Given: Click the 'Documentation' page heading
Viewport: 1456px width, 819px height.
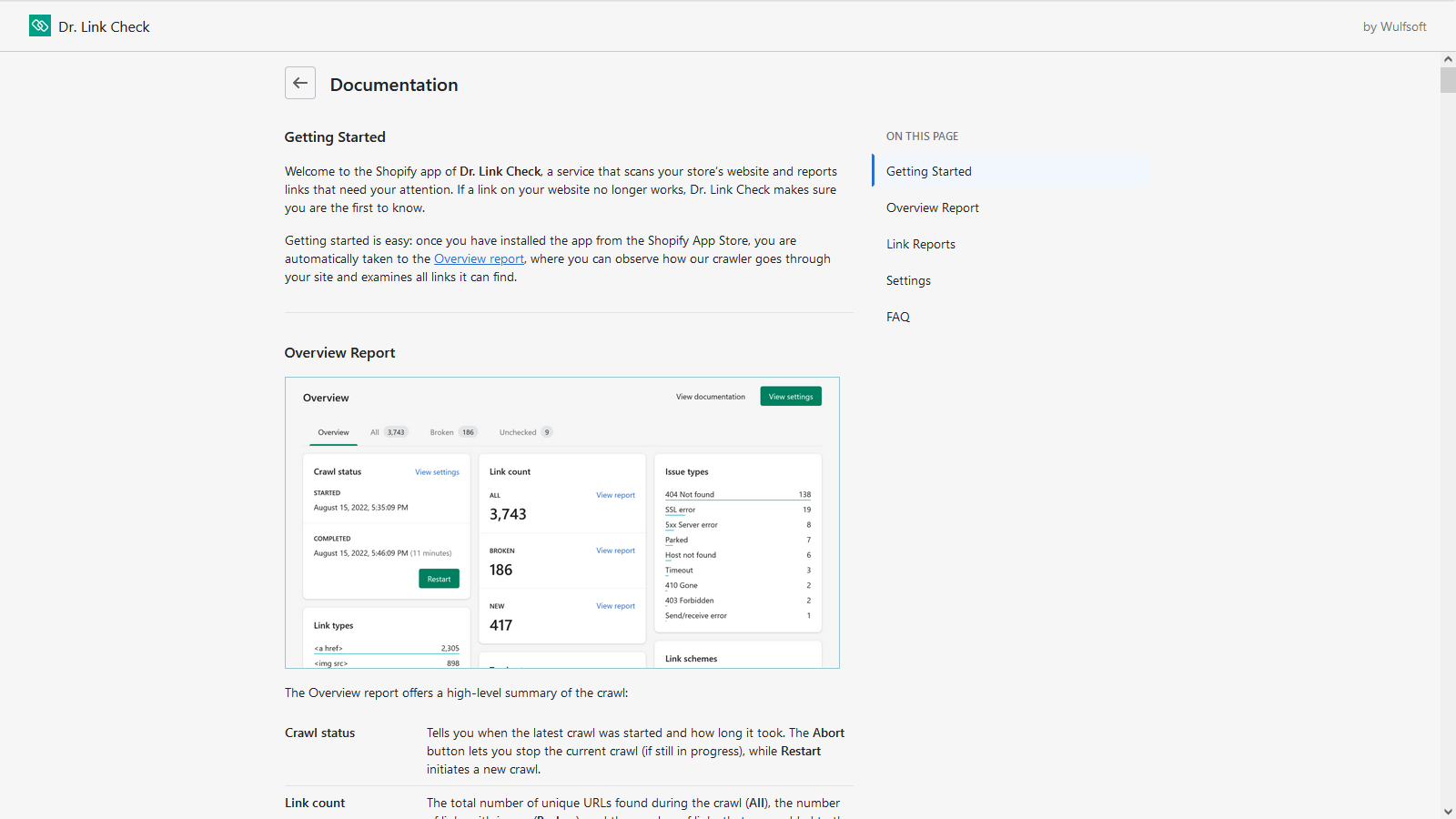Looking at the screenshot, I should (x=394, y=85).
